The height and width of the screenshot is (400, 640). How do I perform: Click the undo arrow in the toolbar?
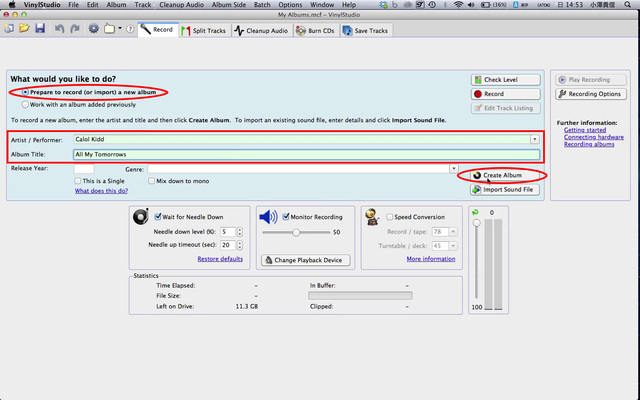click(59, 29)
